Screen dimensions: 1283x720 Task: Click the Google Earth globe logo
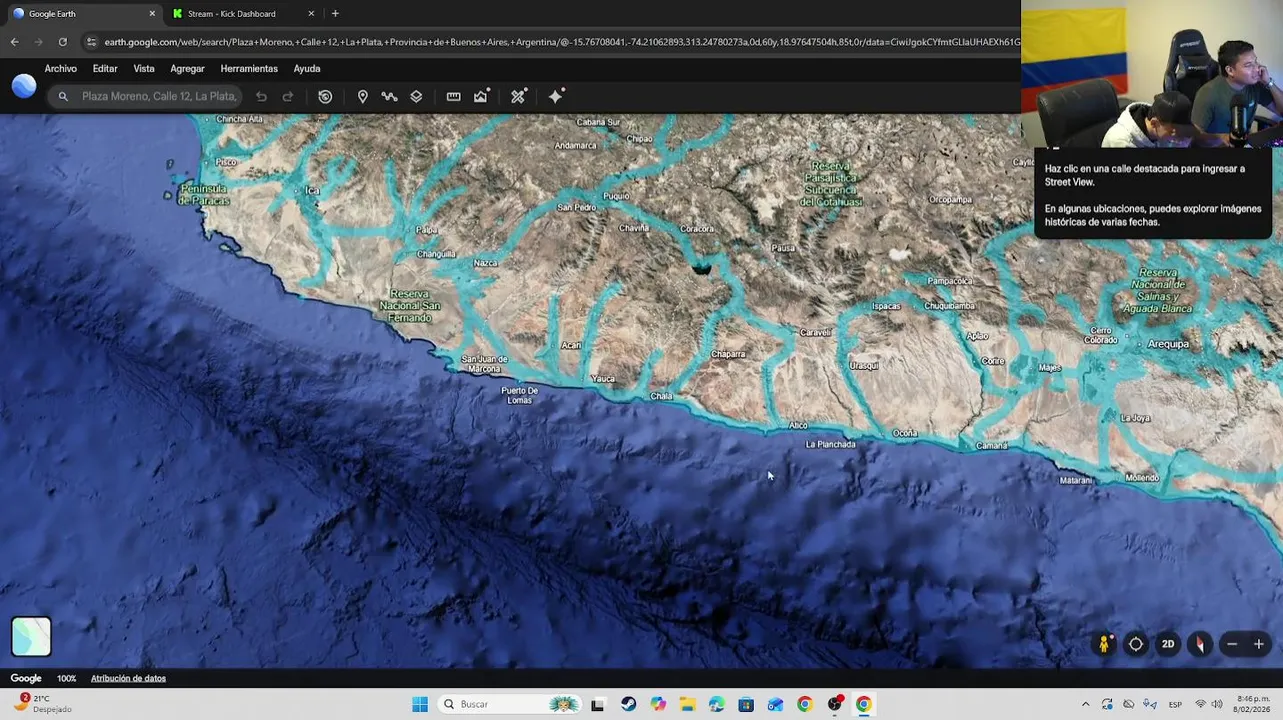pos(24,87)
